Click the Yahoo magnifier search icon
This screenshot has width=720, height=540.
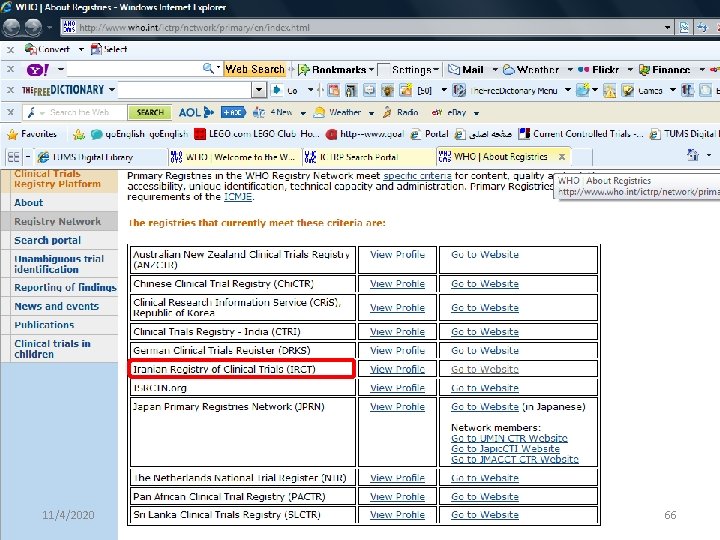click(208, 69)
